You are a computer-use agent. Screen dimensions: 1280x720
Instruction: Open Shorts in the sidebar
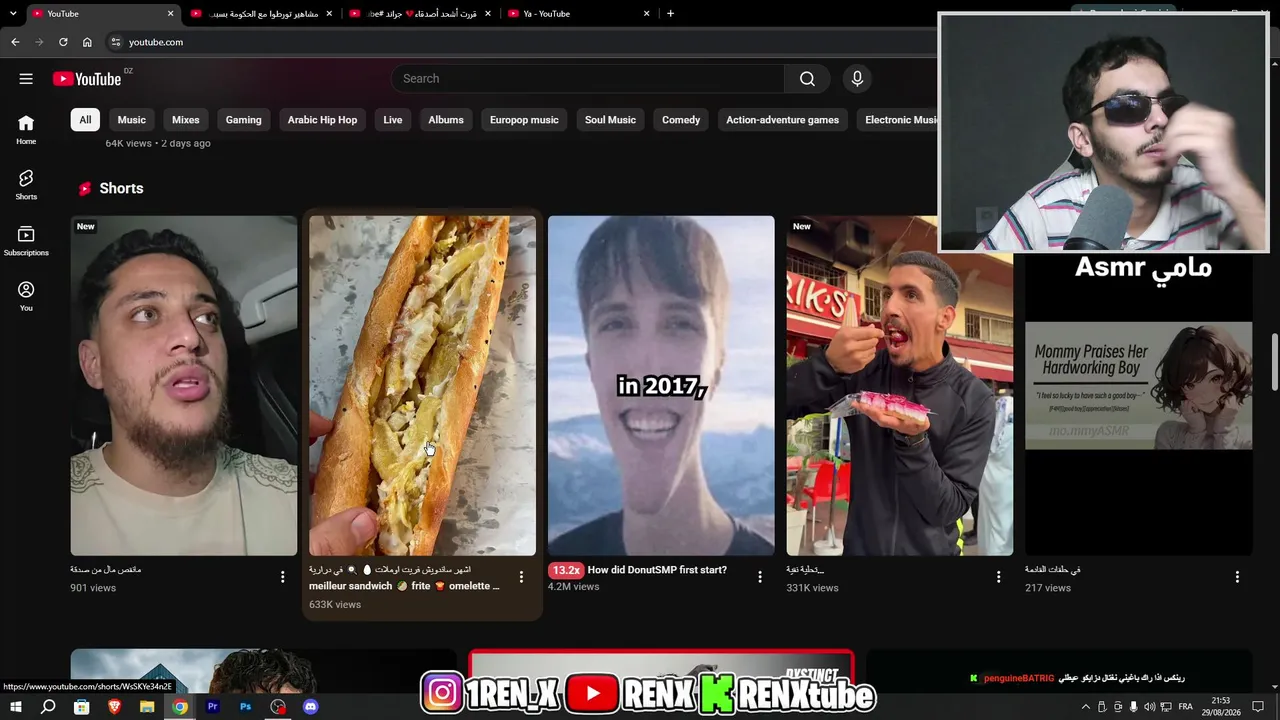[x=26, y=184]
